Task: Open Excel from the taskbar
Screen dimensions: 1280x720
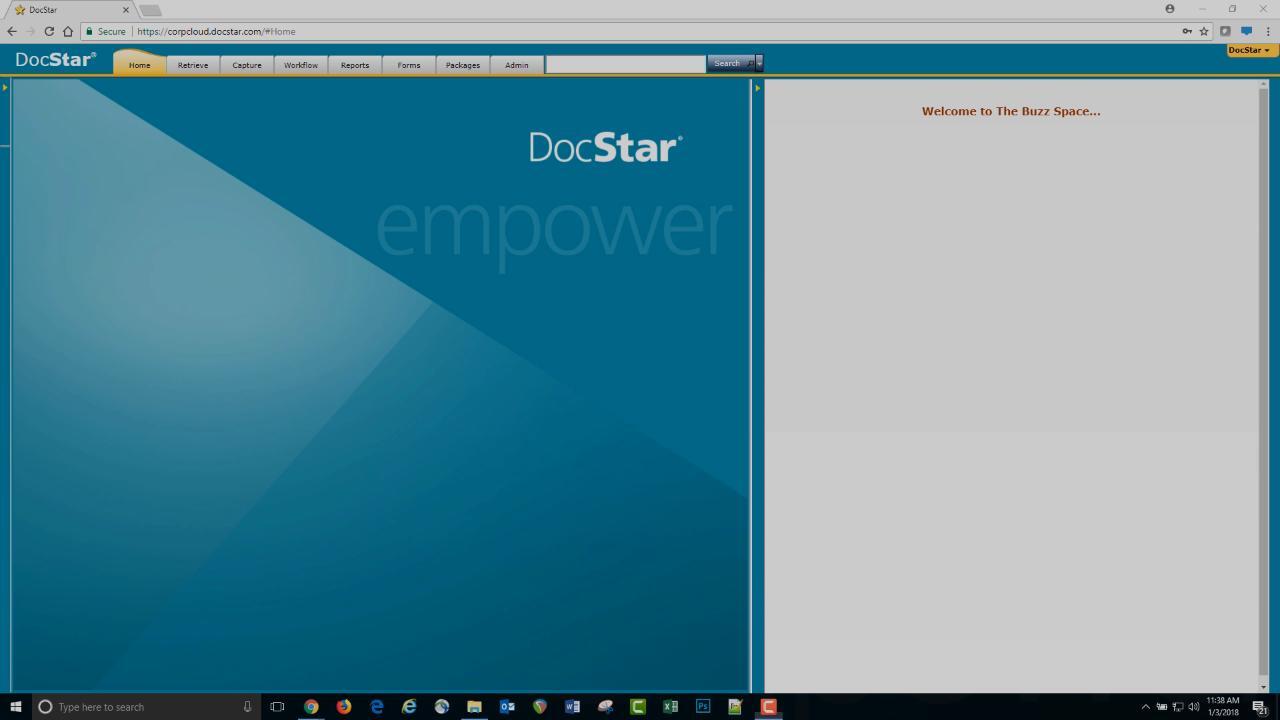Action: (670, 707)
